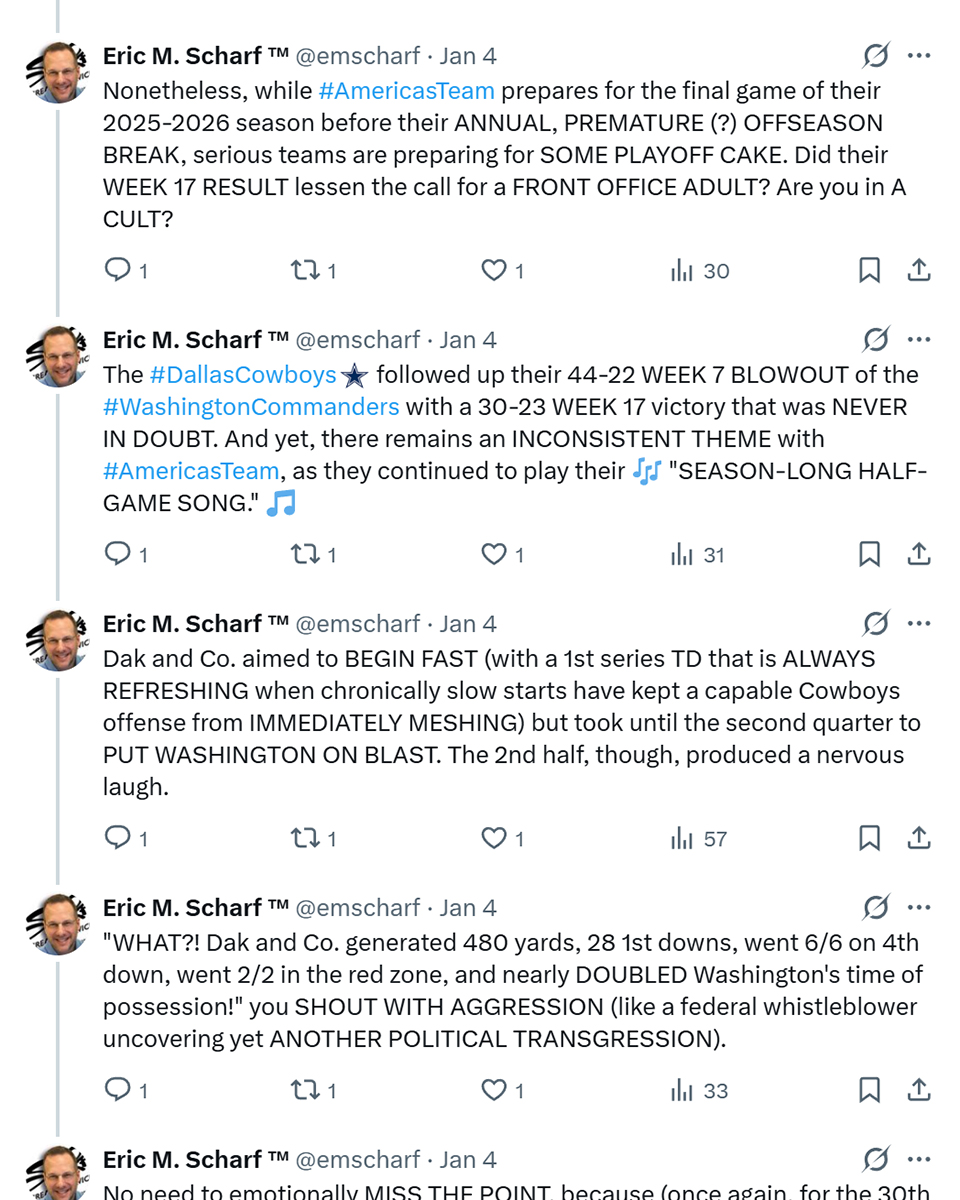Viewport: 960px width, 1200px height.
Task: Reply to the BEGIN FAST tweet
Action: pyautogui.click(x=118, y=838)
